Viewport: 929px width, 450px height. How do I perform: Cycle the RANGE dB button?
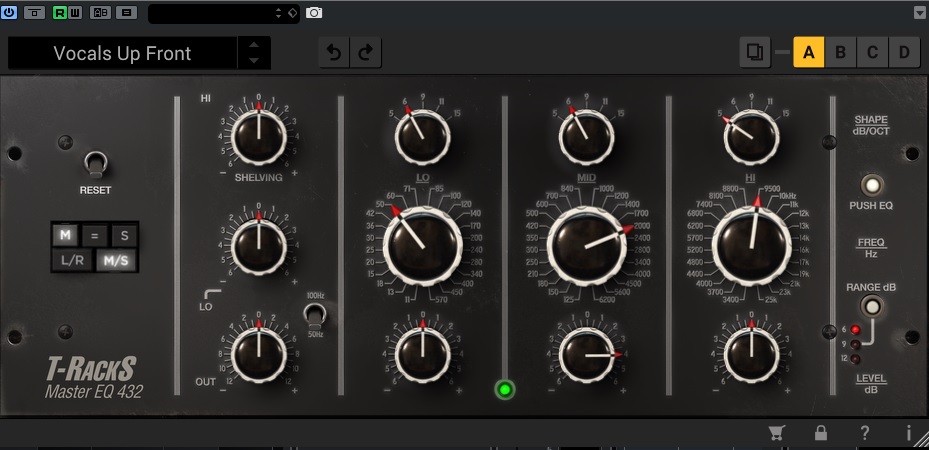872,307
